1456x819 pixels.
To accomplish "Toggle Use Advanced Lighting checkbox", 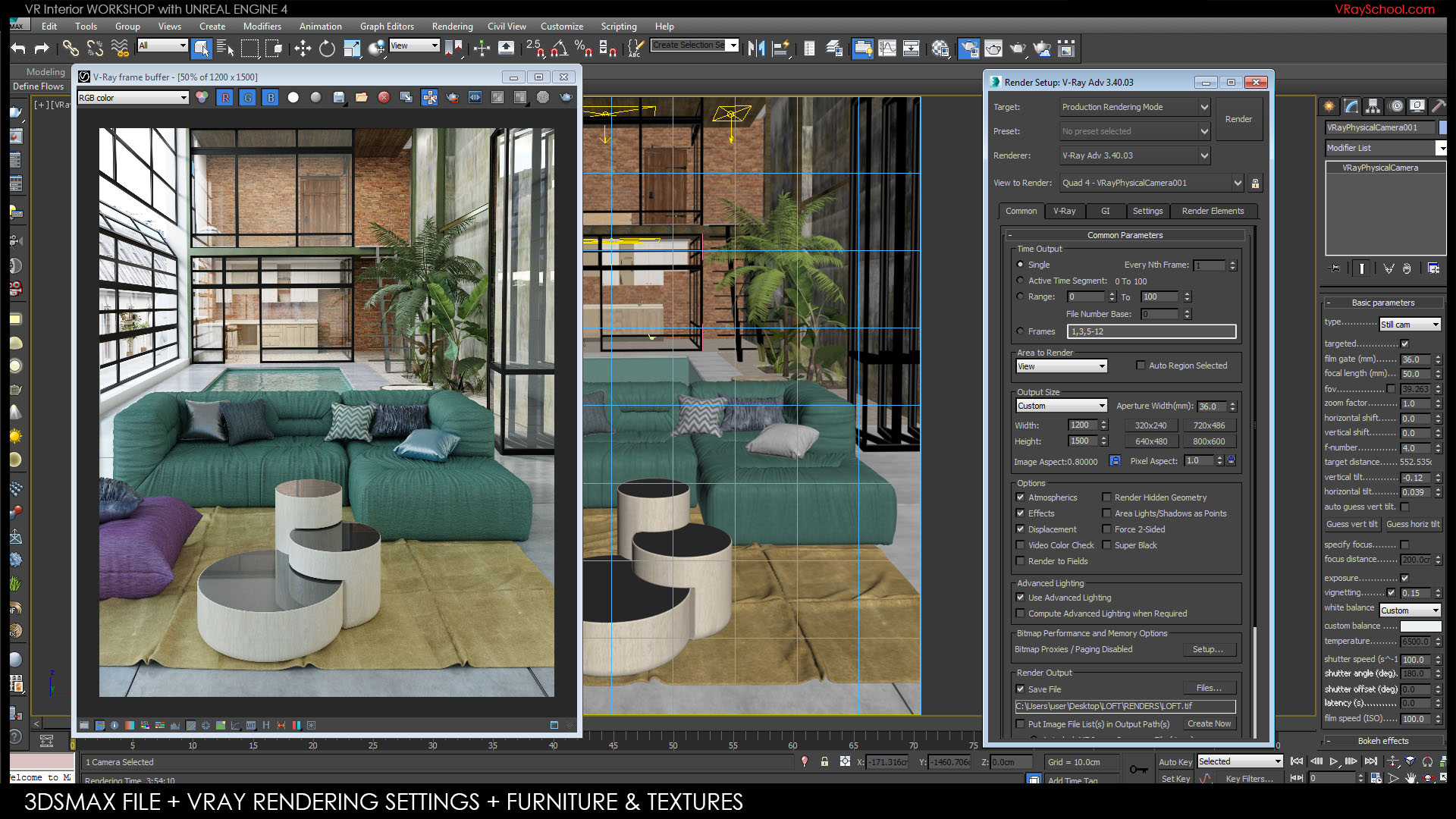I will [x=1021, y=597].
